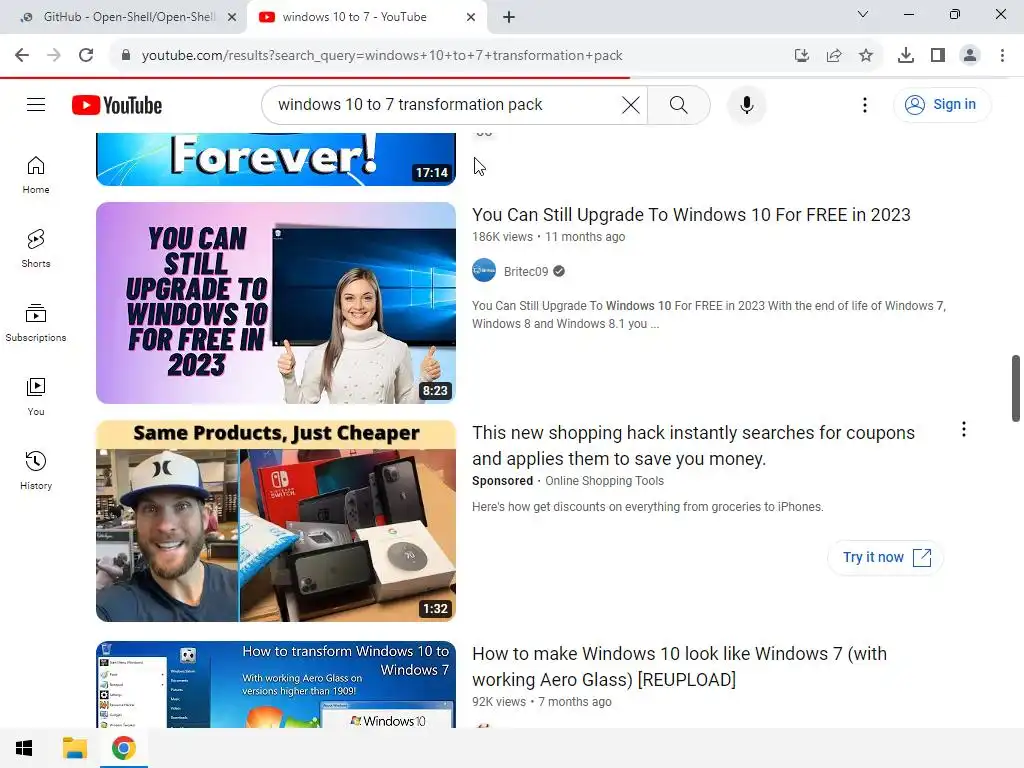Open the Windows Start menu

click(24, 748)
